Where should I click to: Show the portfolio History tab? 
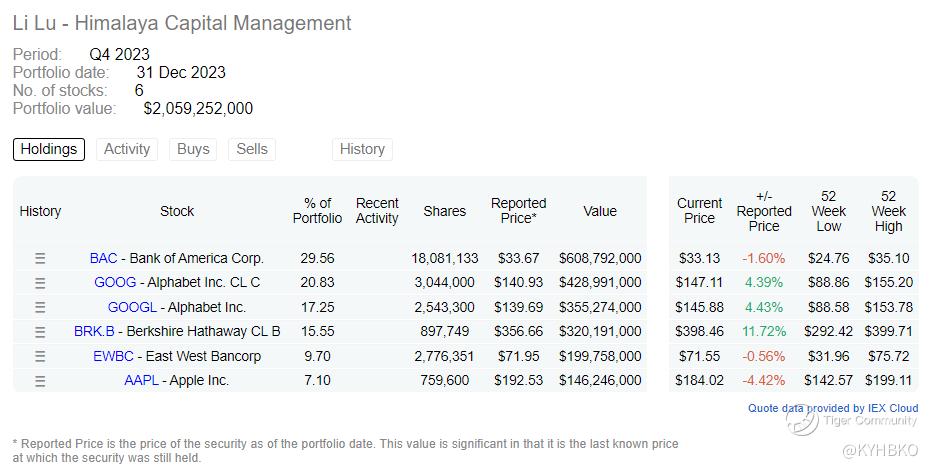[362, 149]
